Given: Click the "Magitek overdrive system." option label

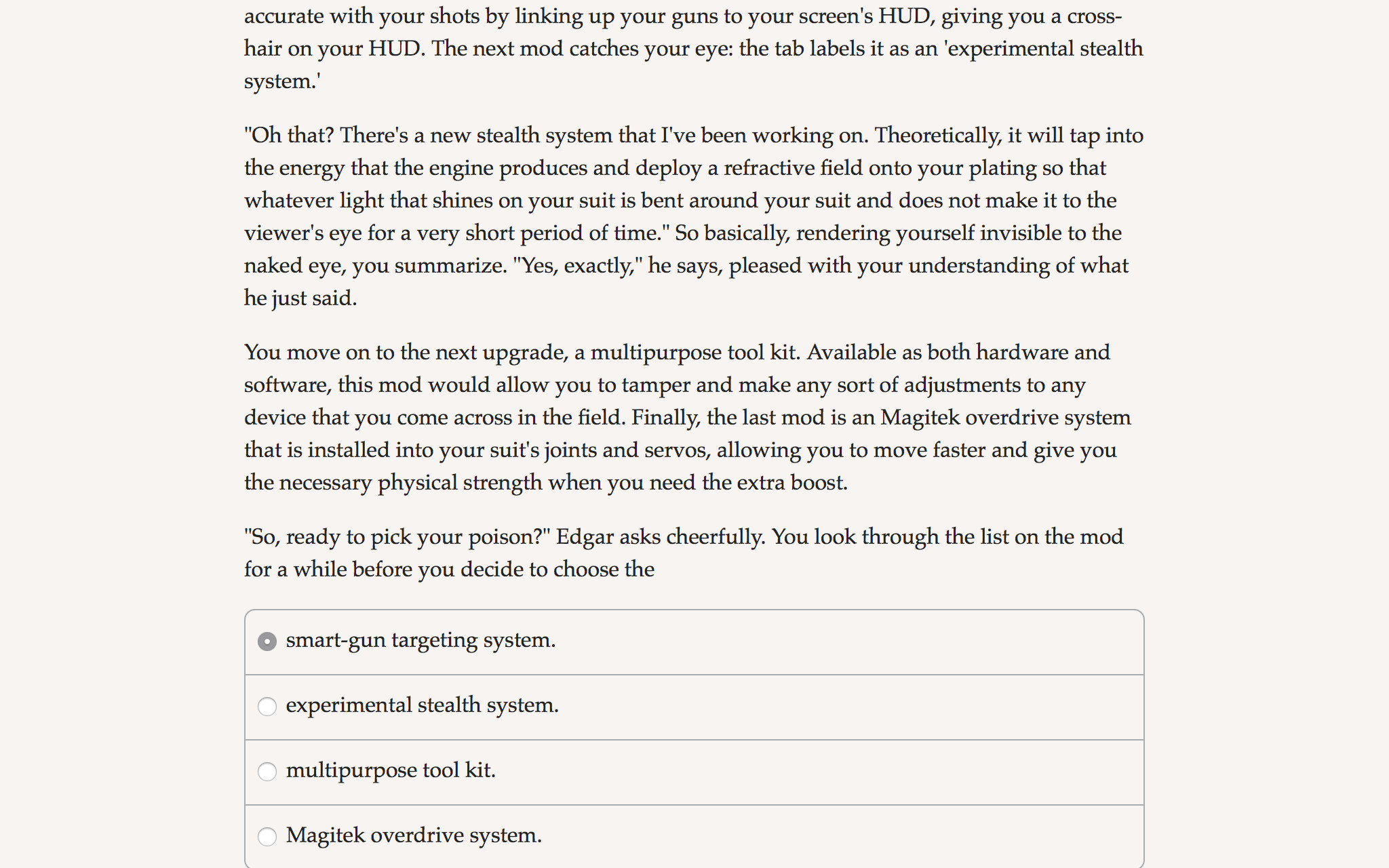Looking at the screenshot, I should pyautogui.click(x=414, y=835).
